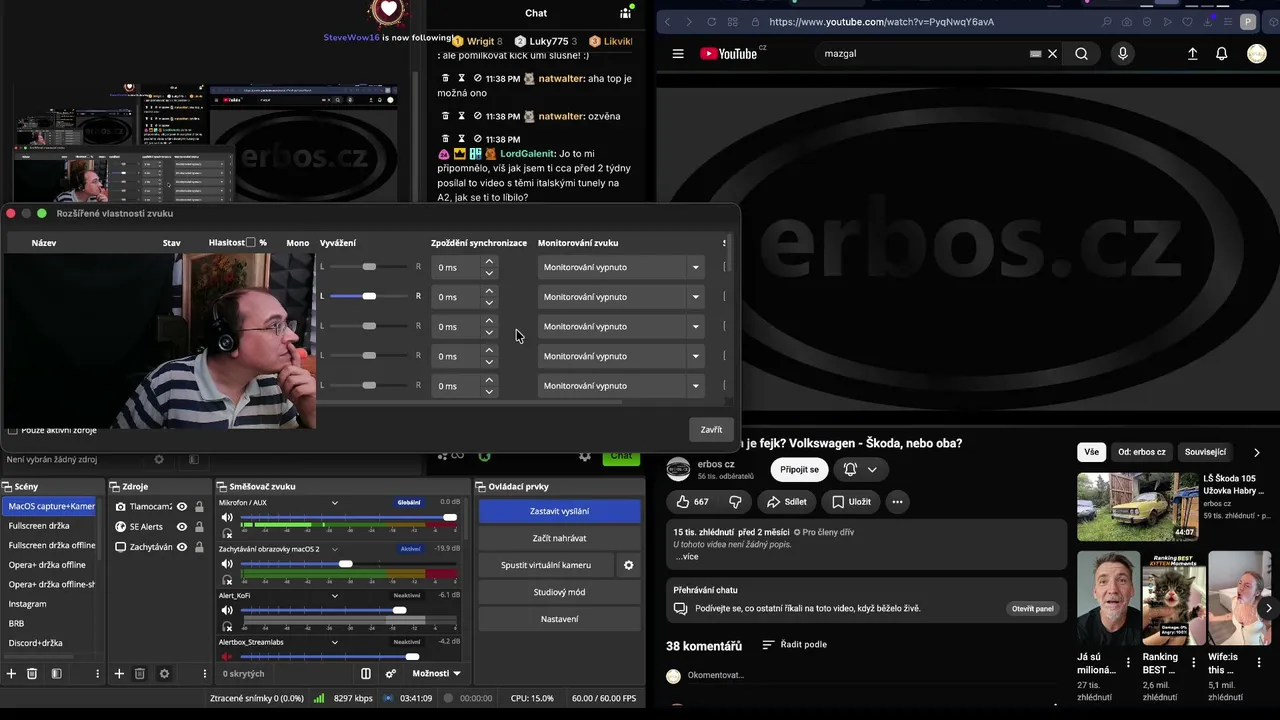This screenshot has width=1280, height=720.
Task: Open scene filters icon in Scény panel
Action: pyautogui.click(x=56, y=674)
